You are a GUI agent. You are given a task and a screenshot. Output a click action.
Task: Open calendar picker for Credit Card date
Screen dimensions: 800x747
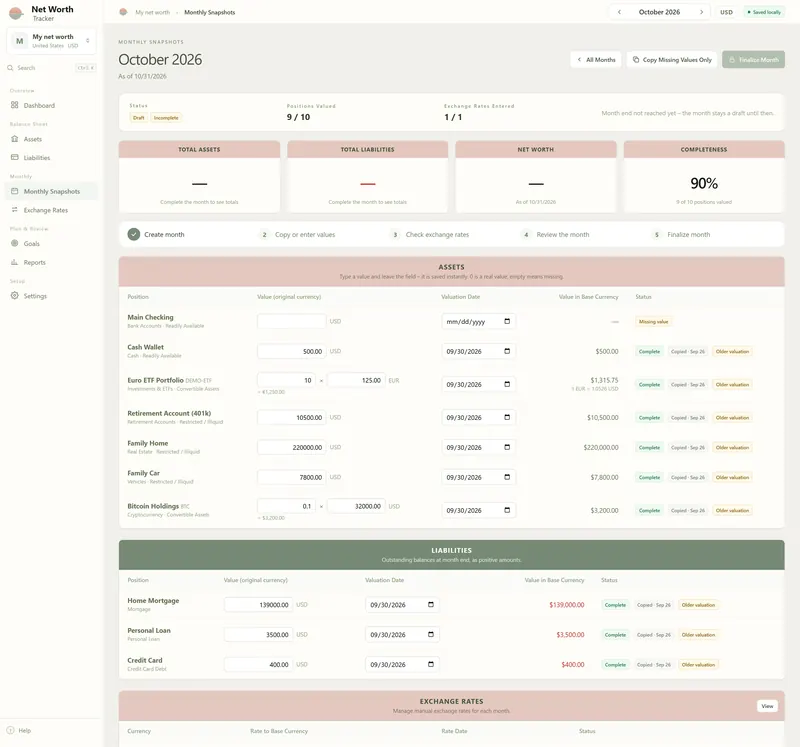(431, 664)
